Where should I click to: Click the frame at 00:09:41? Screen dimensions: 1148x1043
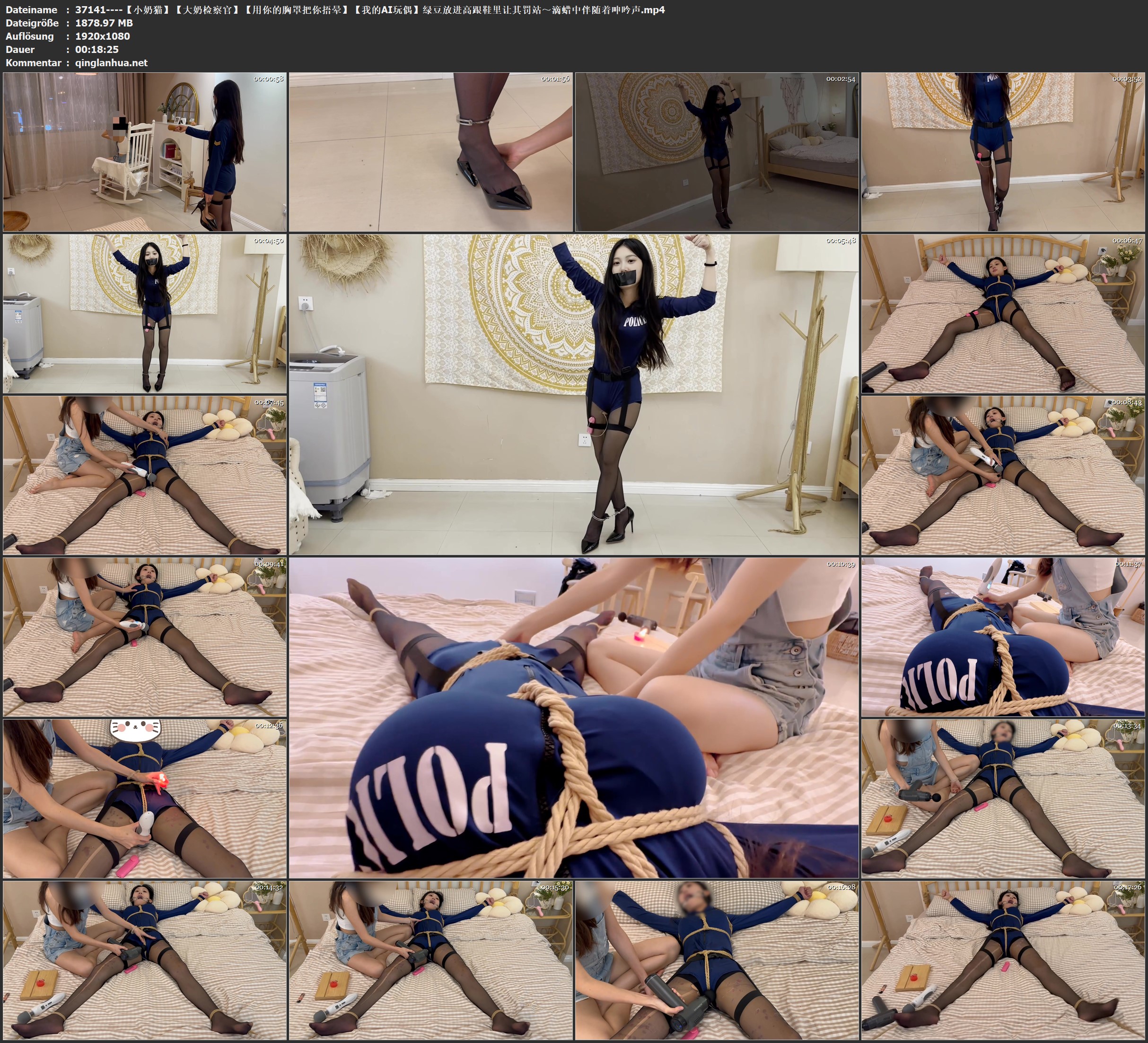(145, 636)
